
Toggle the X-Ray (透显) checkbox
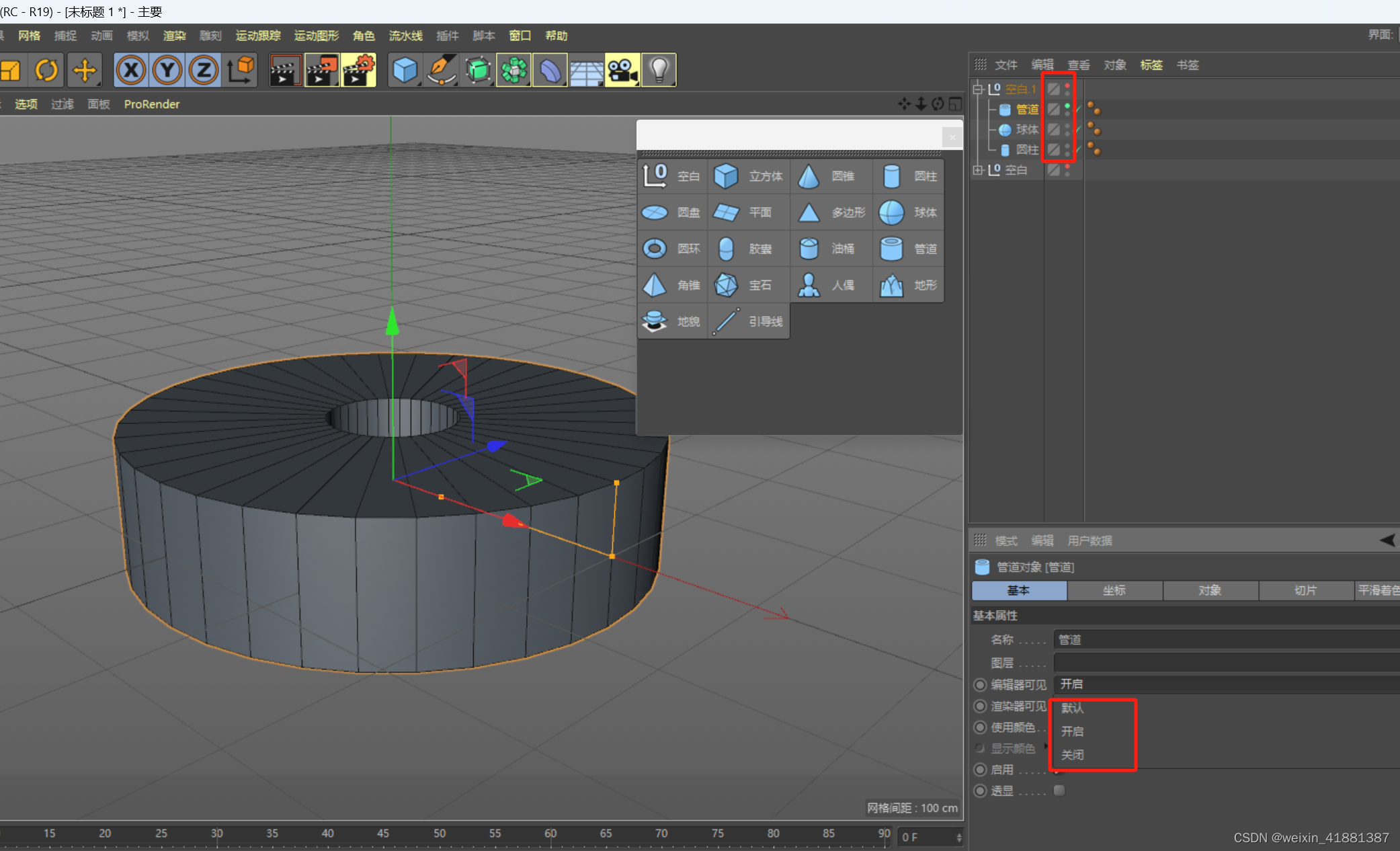pyautogui.click(x=1059, y=791)
